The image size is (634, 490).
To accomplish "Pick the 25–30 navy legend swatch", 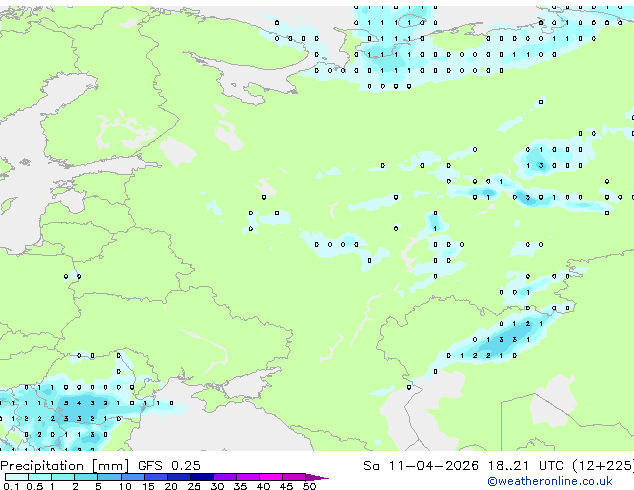I will coord(202,477).
